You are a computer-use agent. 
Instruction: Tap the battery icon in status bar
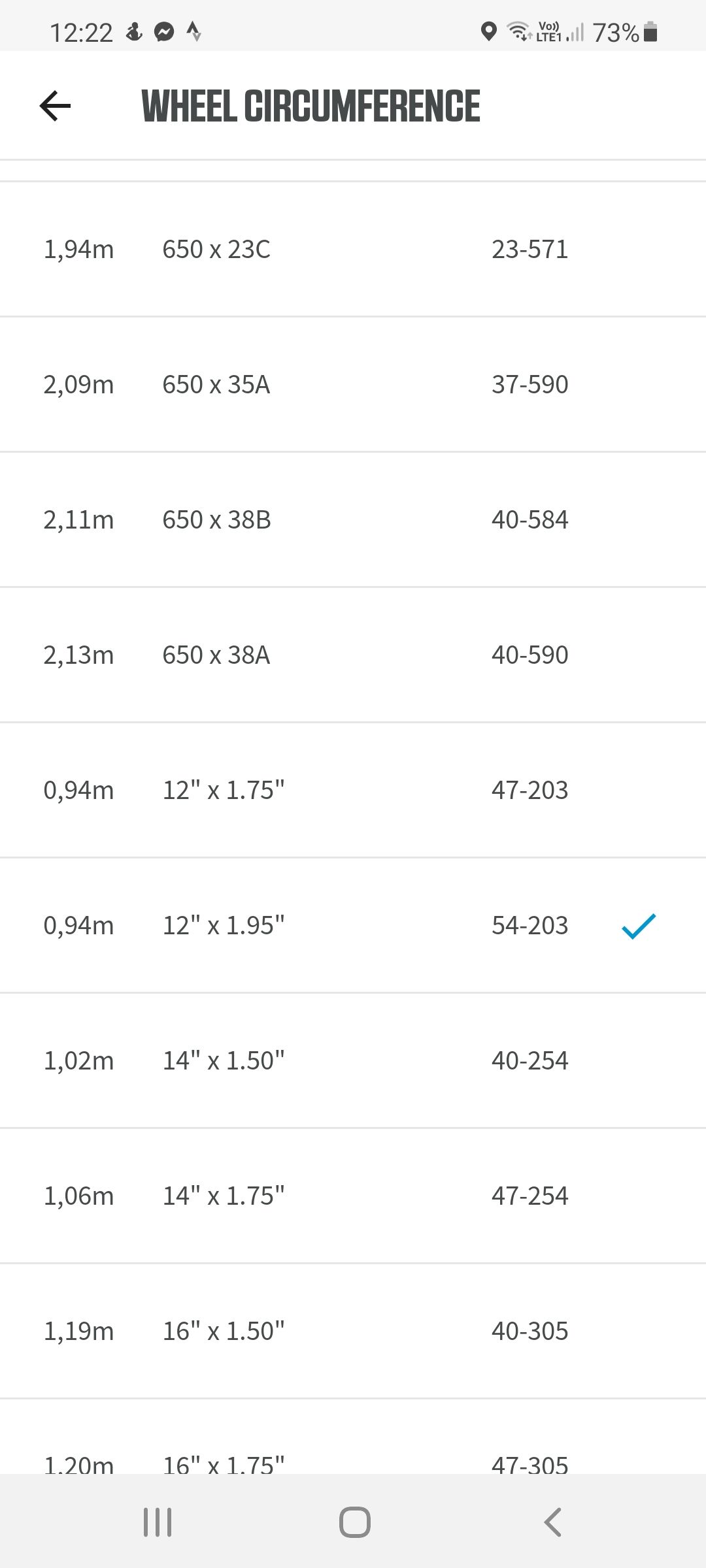(x=650, y=31)
